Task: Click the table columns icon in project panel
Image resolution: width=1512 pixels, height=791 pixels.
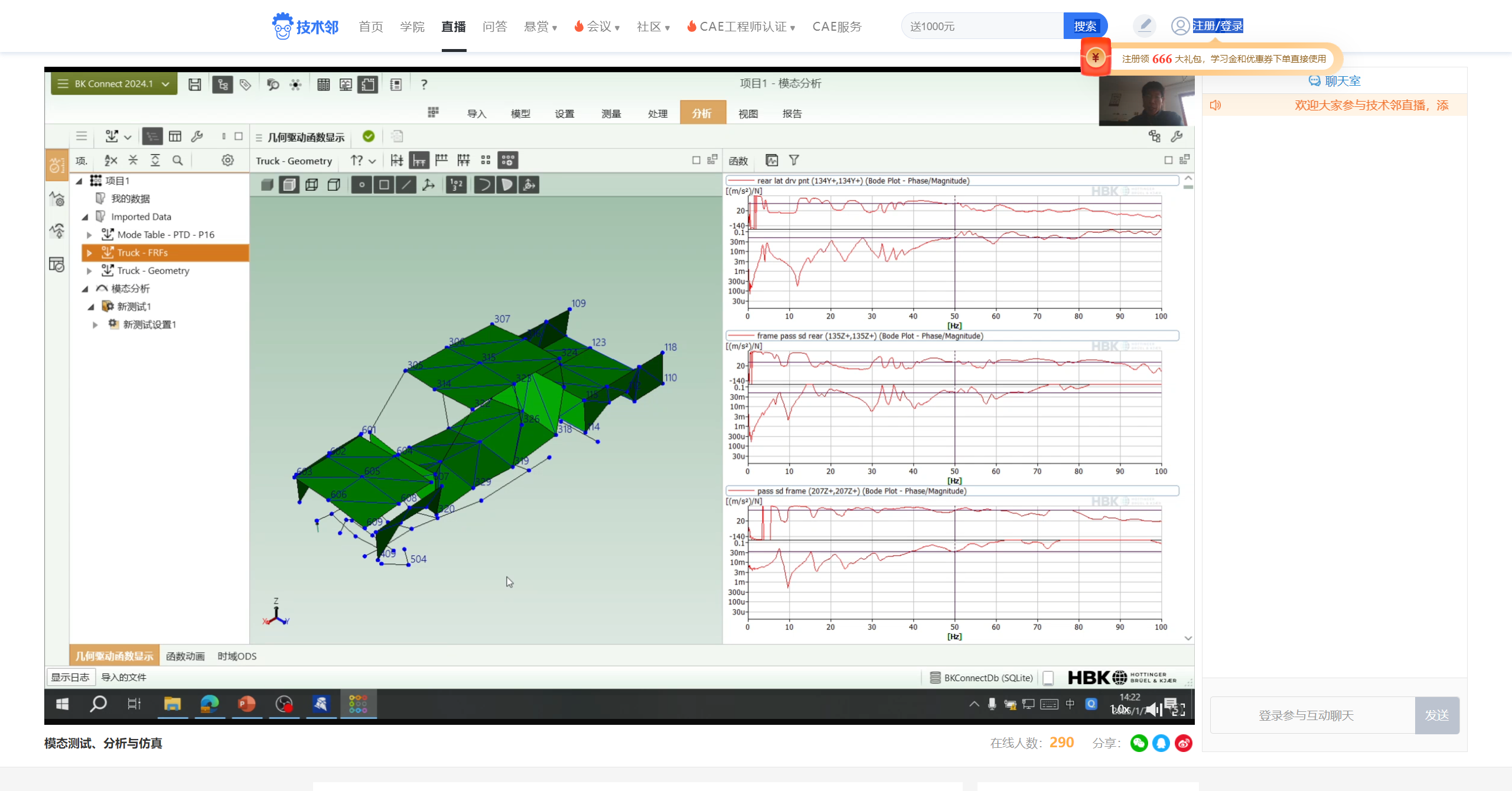Action: coord(175,136)
